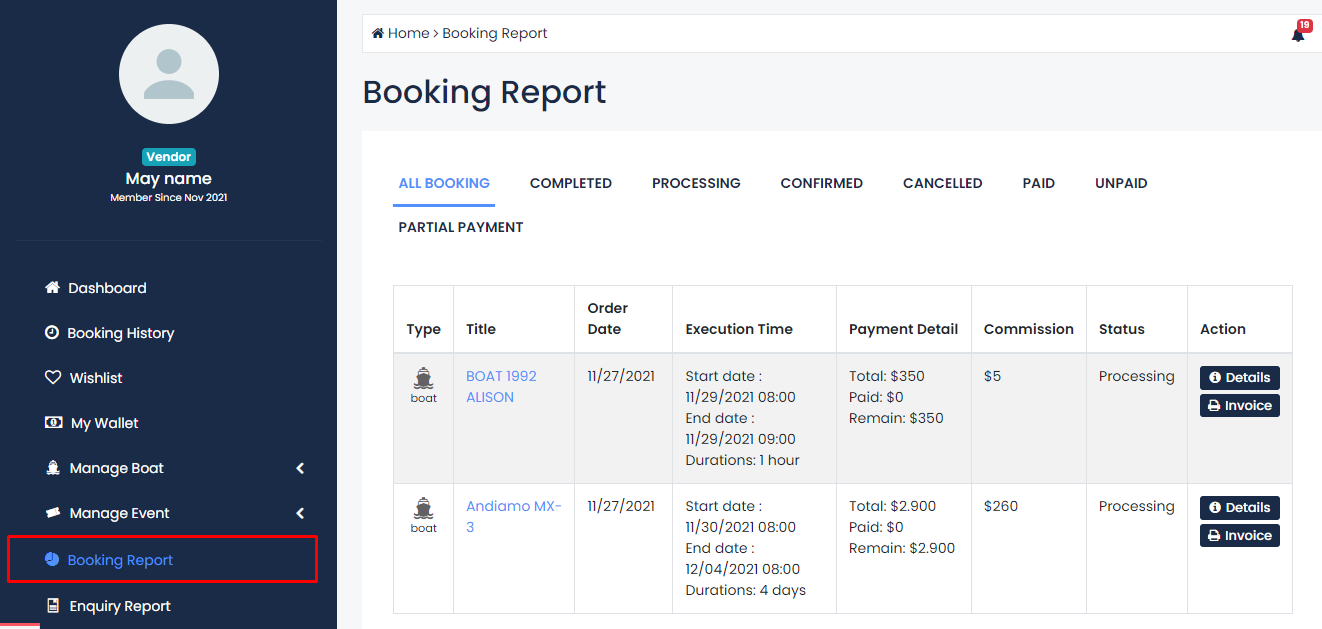The height and width of the screenshot is (629, 1322).
Task: Print Invoice for Andiamo MX-3 booking
Action: (1239, 536)
